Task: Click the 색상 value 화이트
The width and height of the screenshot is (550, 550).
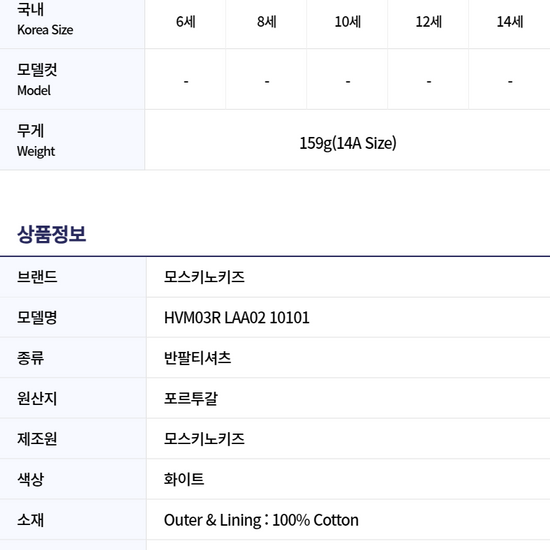Action: pos(184,479)
